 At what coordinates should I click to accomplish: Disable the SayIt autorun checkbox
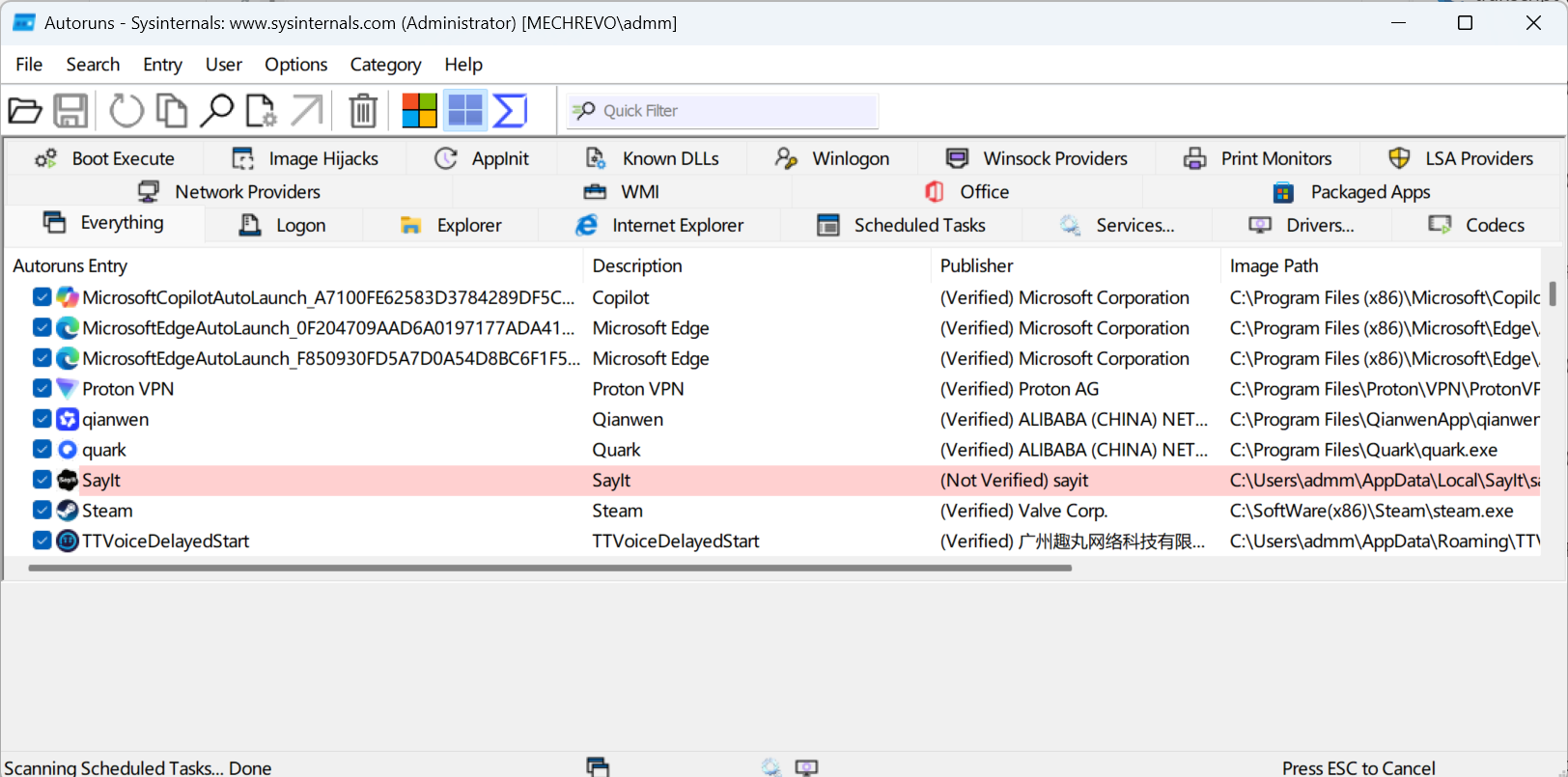click(x=42, y=480)
